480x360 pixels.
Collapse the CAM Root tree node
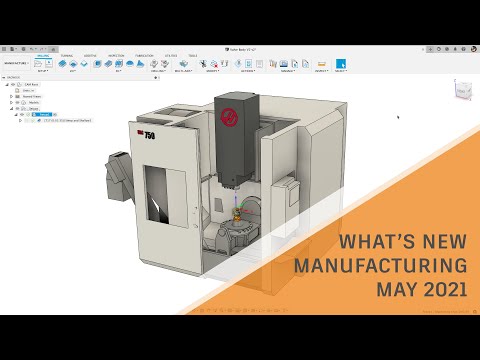(7, 85)
